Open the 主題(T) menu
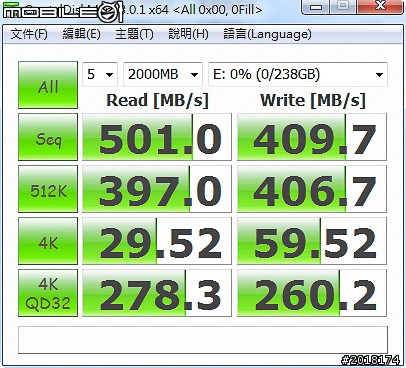Viewport: 406px width, 368px height. click(134, 34)
